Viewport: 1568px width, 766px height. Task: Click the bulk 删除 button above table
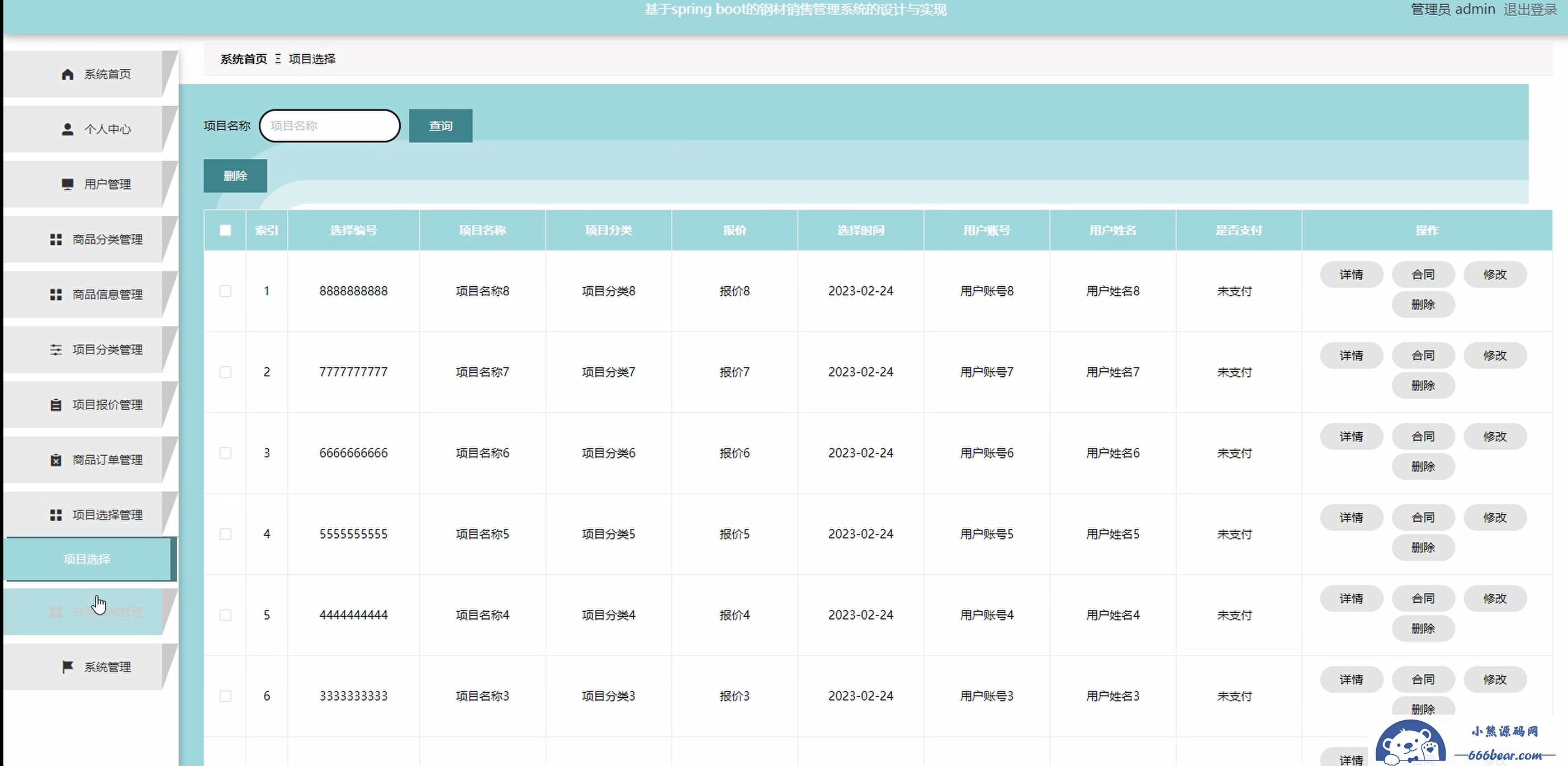point(235,176)
